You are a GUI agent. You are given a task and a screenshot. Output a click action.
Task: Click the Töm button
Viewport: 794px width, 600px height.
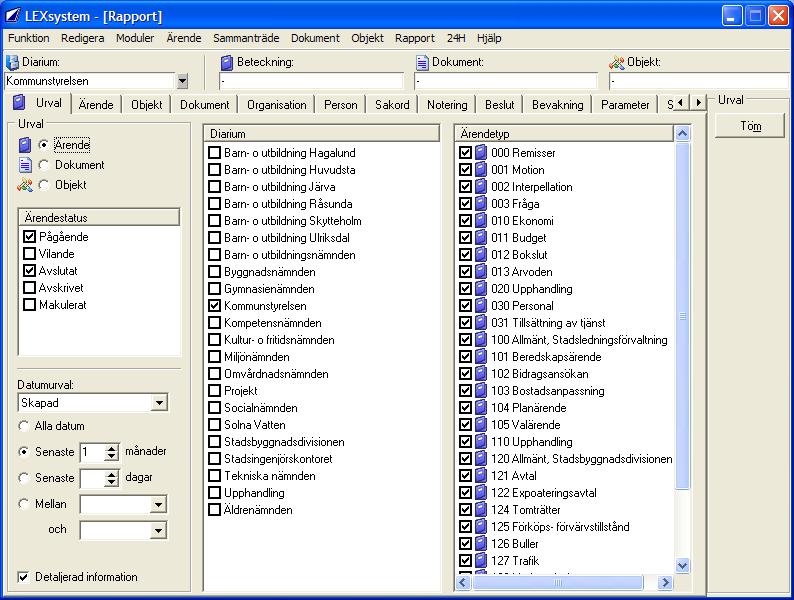(750, 126)
